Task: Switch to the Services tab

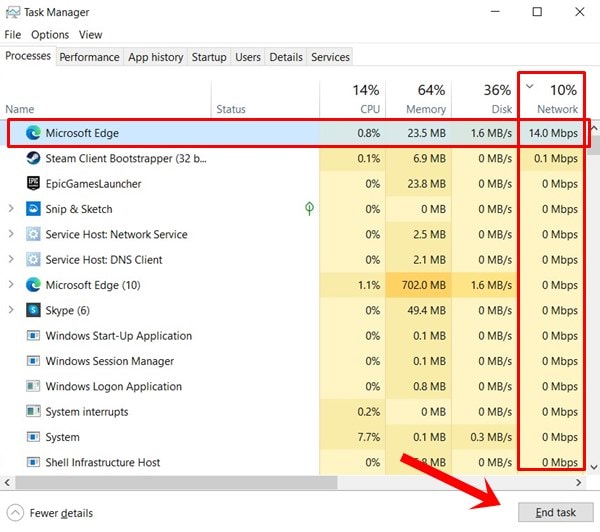Action: click(330, 57)
